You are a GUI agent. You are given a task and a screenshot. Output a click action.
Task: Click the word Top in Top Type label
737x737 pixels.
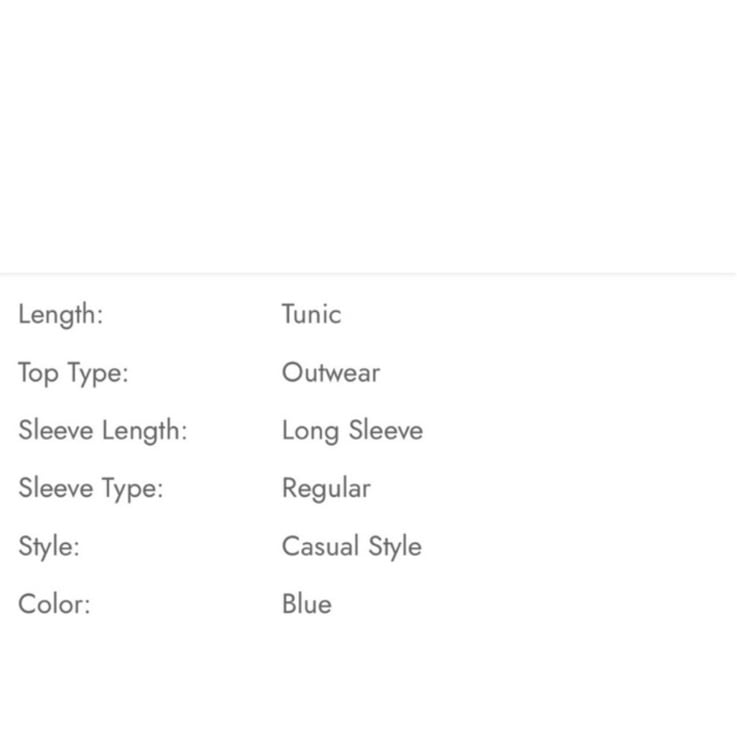(38, 373)
